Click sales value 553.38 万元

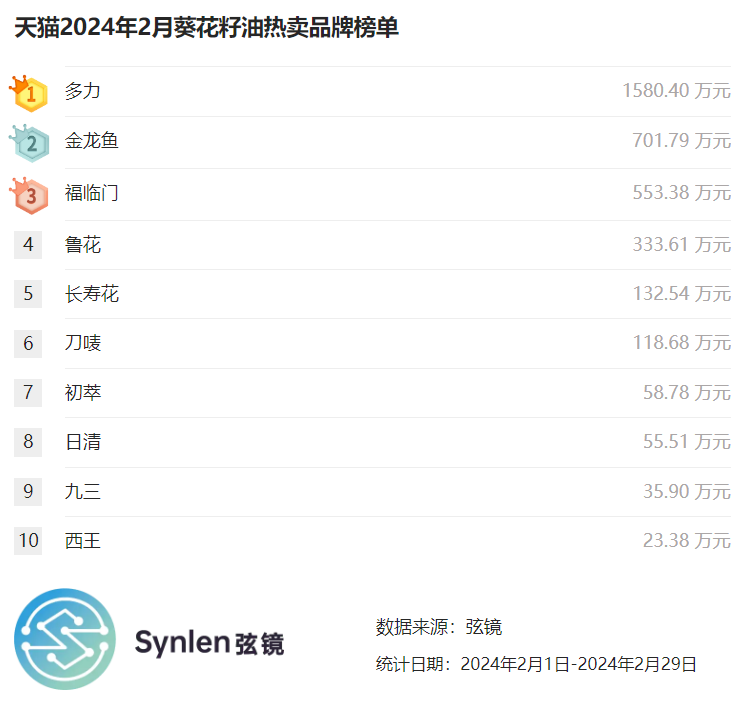point(681,192)
